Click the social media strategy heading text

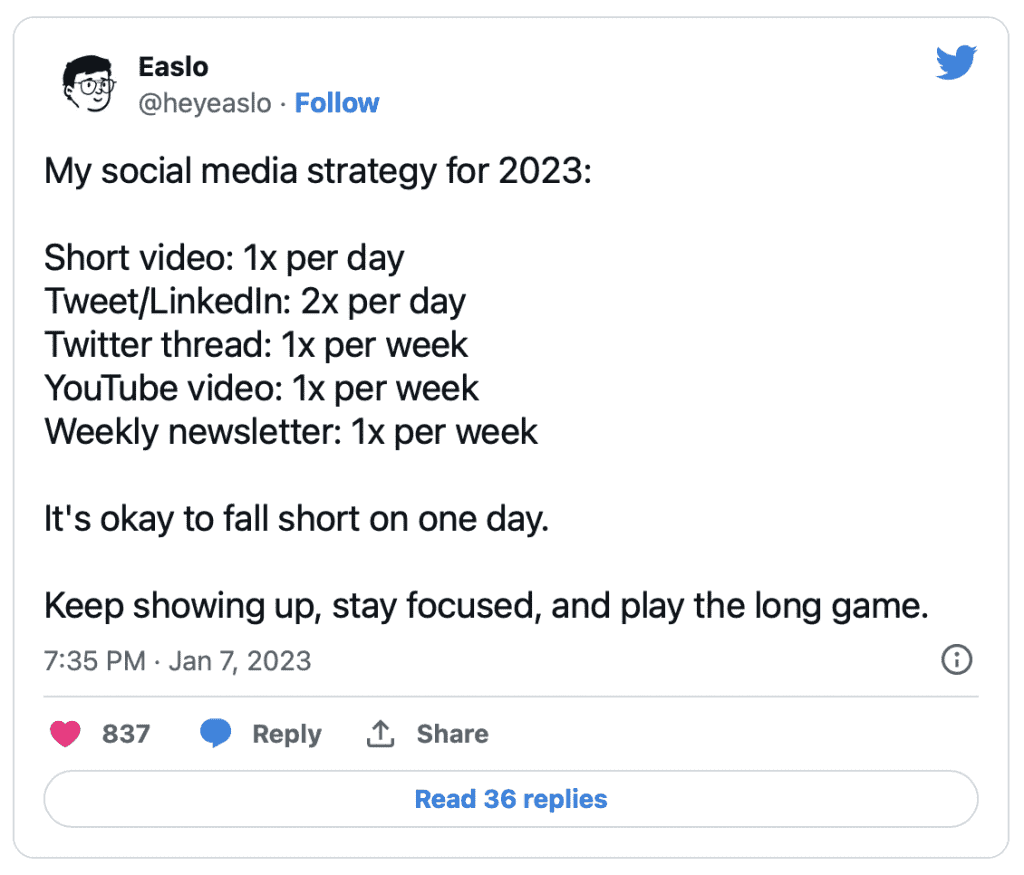[x=317, y=172]
